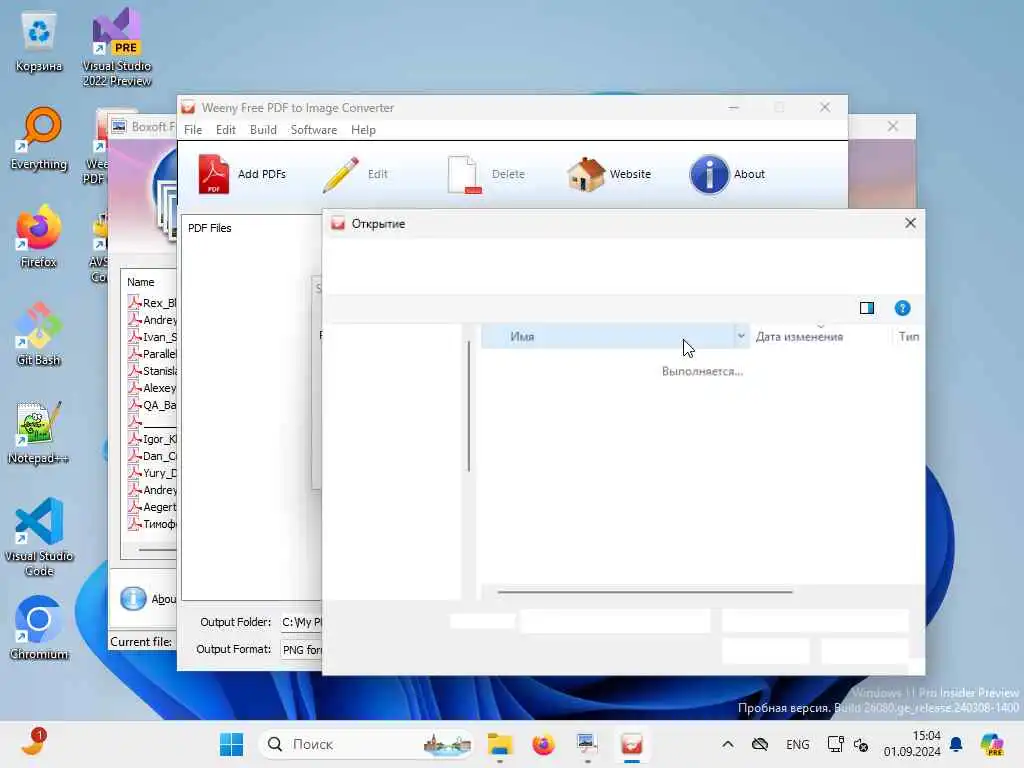Click the widgets icon at taskbar left
The image size is (1024, 768).
(34, 741)
